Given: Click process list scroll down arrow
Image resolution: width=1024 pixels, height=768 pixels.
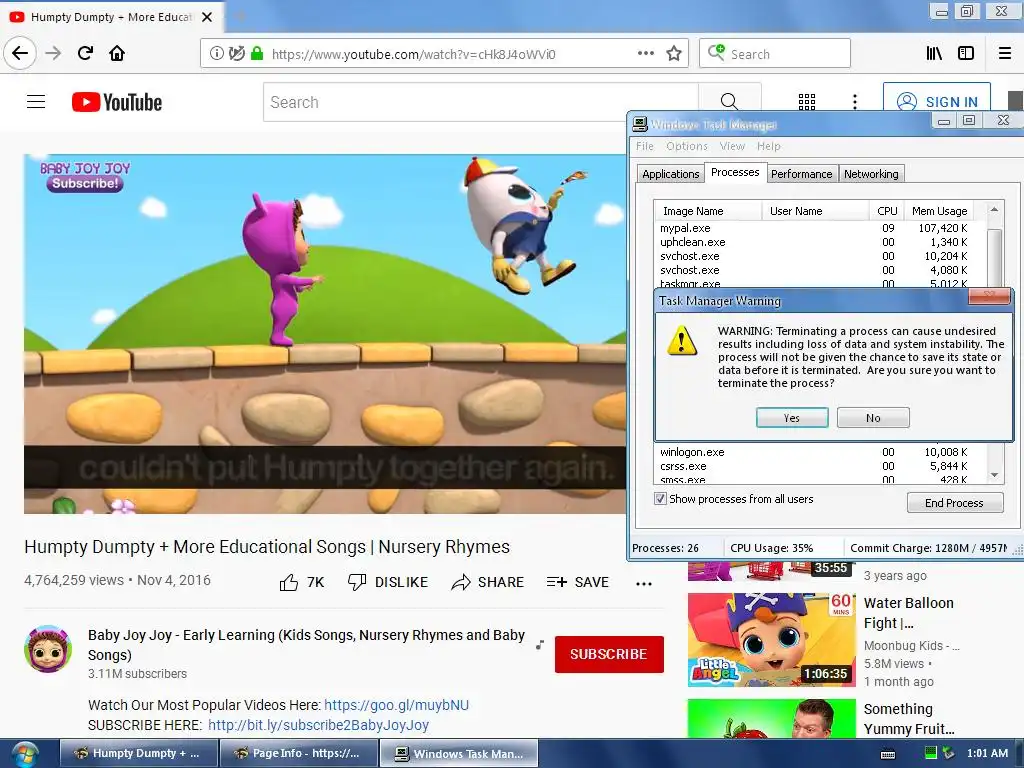Looking at the screenshot, I should point(994,475).
